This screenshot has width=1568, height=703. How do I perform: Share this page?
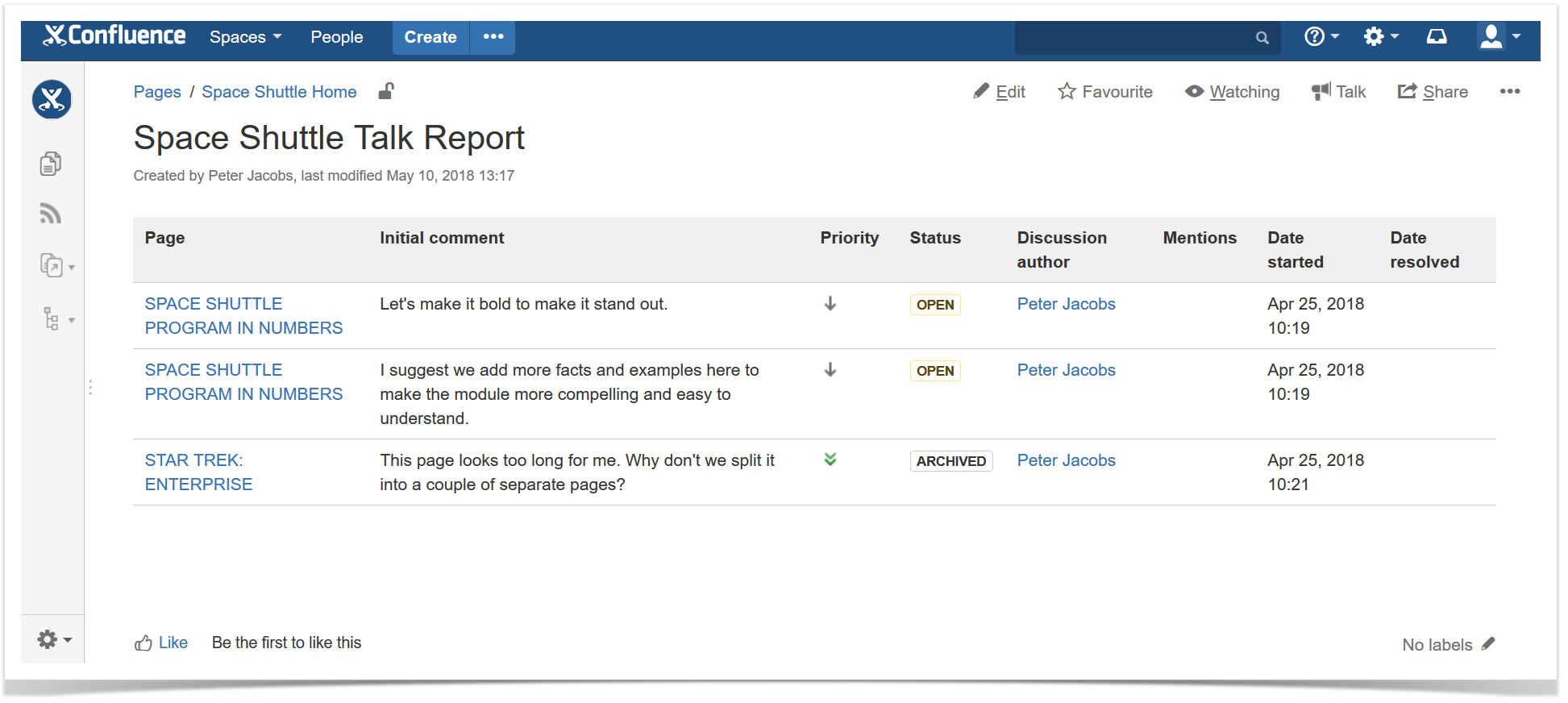(x=1433, y=92)
